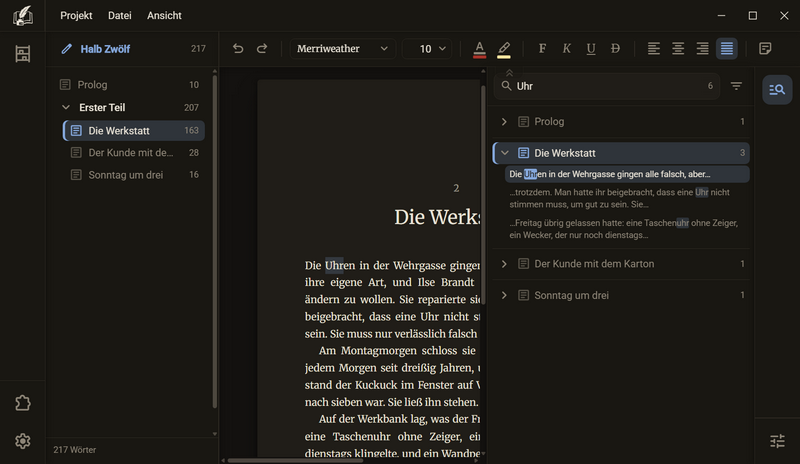Screen dimensions: 800x464
Task: Click the search result count 6
Action: click(710, 86)
